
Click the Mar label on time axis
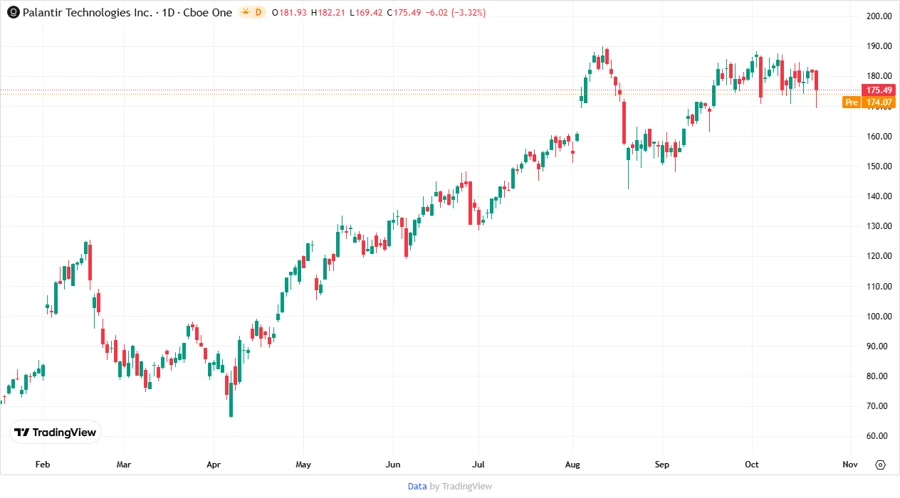[x=123, y=464]
